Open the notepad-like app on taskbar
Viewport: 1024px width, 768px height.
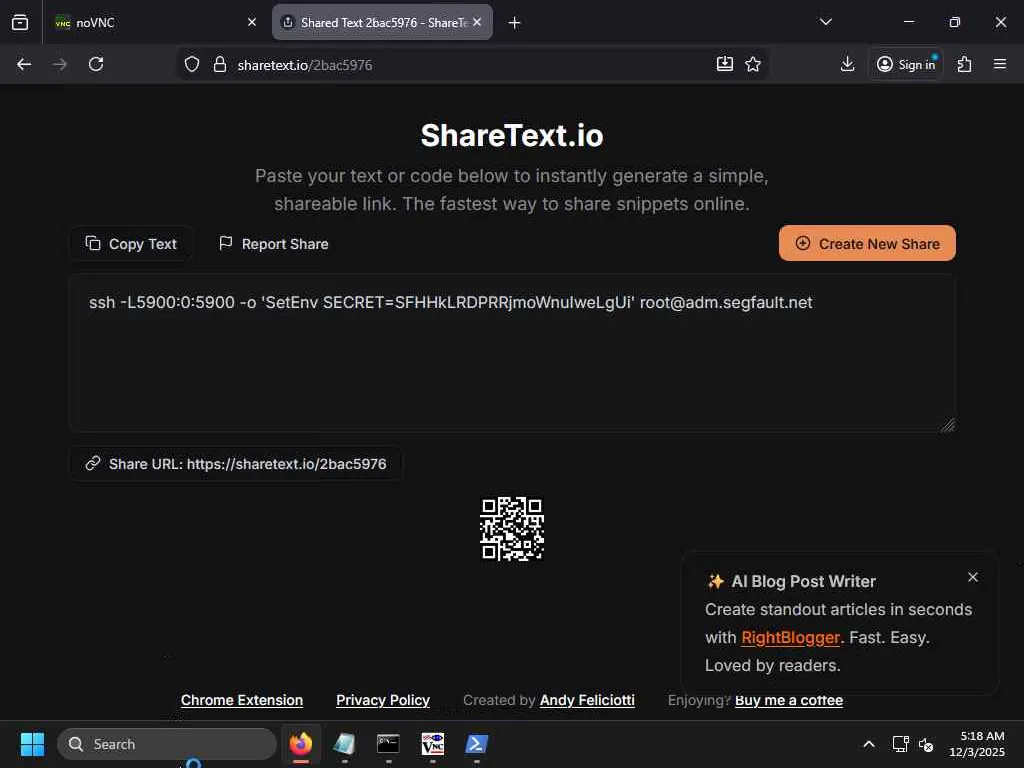point(344,744)
